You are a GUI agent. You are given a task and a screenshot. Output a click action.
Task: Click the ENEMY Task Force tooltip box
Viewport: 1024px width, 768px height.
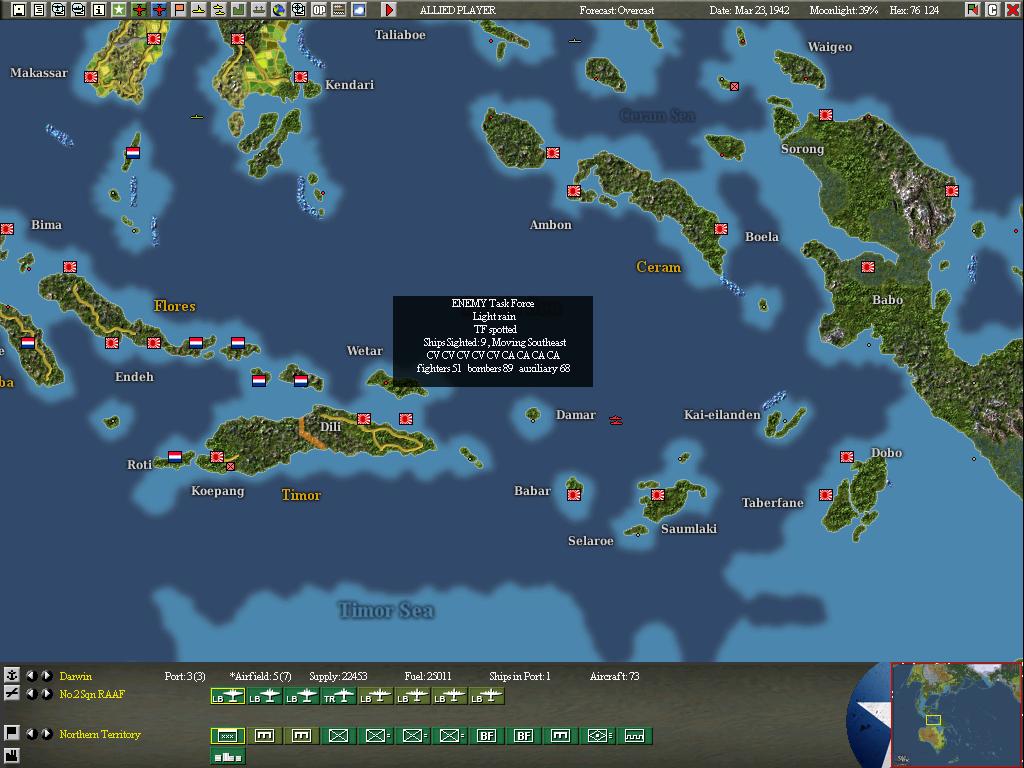click(493, 342)
